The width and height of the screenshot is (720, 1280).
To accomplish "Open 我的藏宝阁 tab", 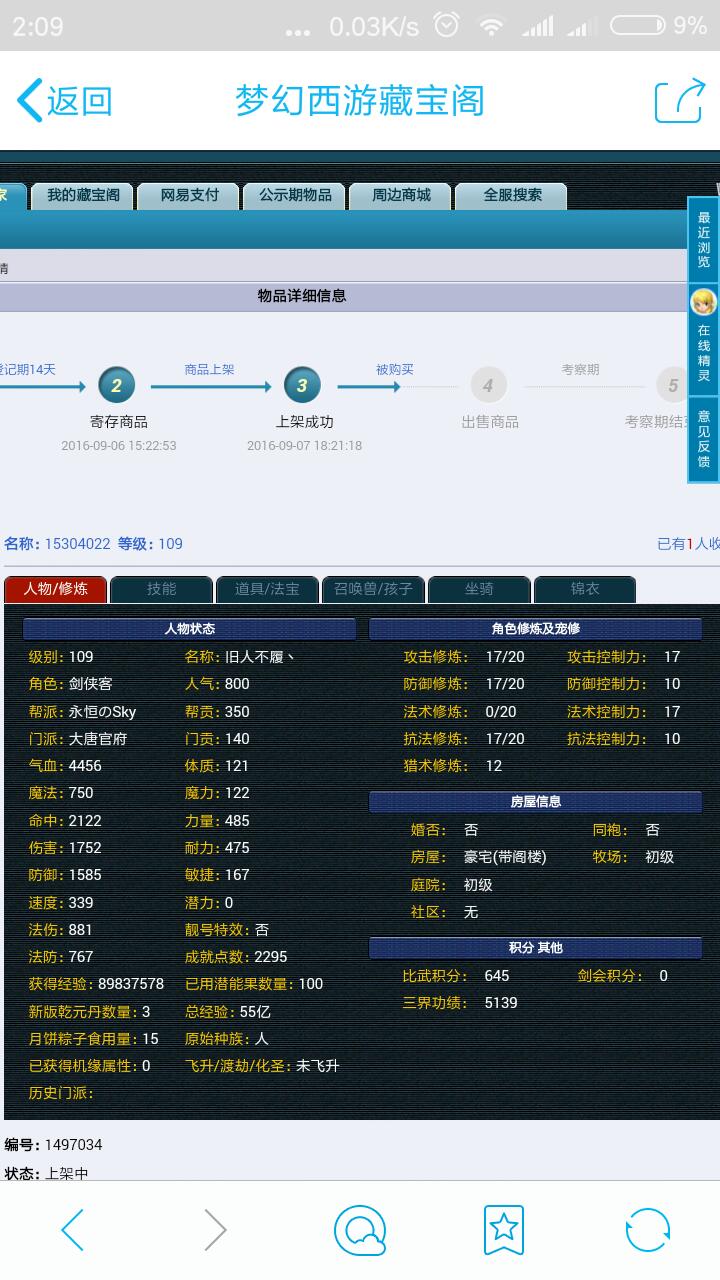I will (x=83, y=196).
